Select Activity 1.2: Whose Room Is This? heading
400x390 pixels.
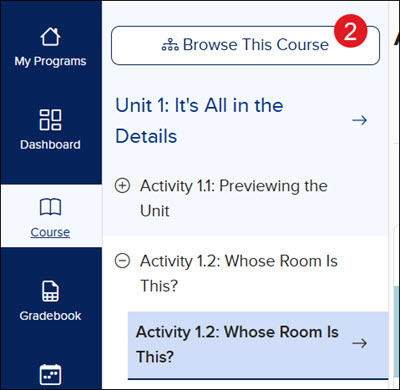click(239, 273)
